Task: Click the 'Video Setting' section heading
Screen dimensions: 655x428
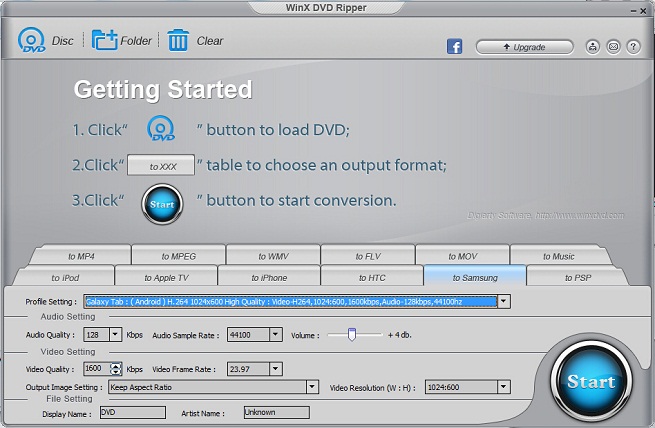Action: coord(68,352)
